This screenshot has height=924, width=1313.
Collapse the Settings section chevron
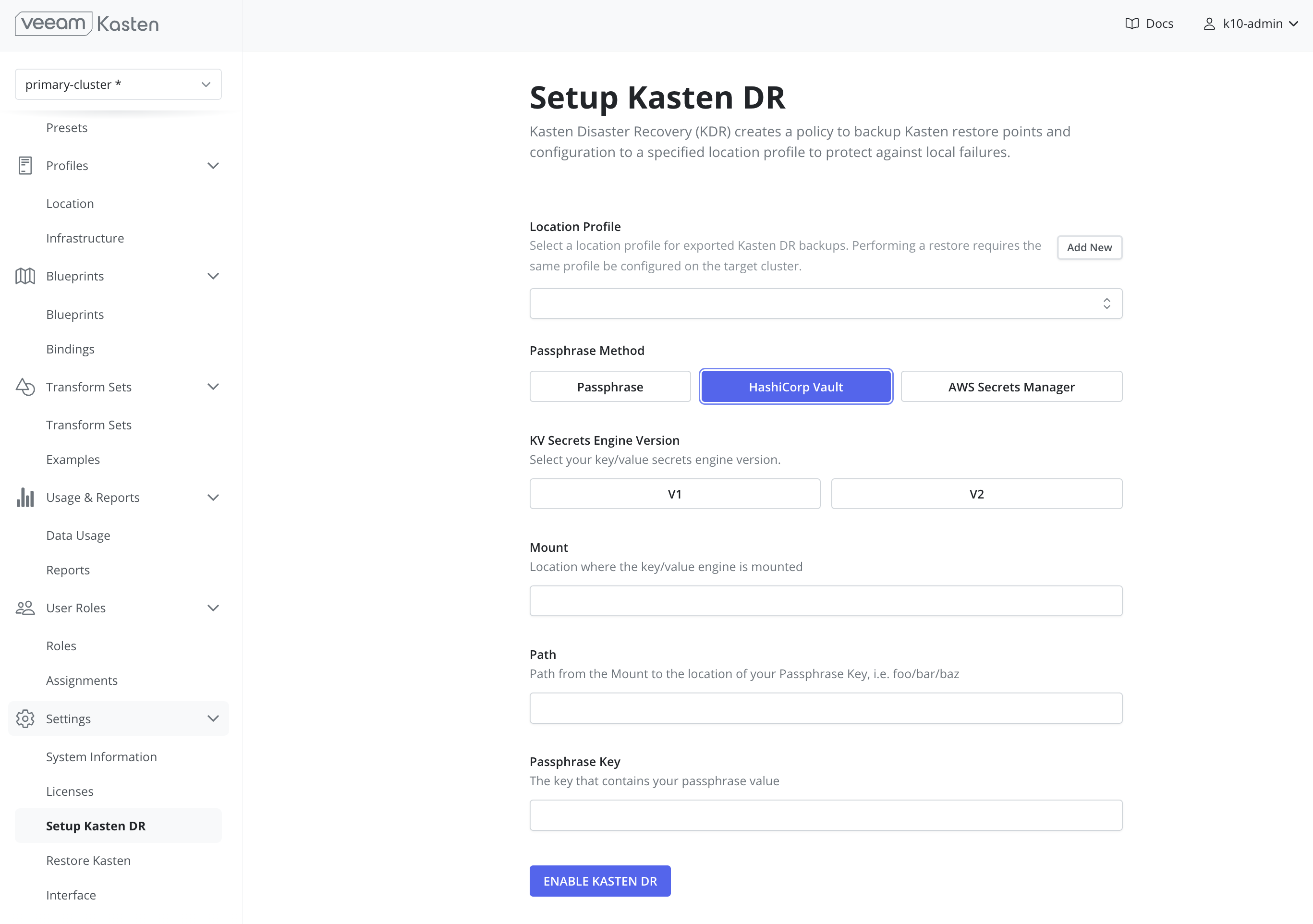pos(213,719)
